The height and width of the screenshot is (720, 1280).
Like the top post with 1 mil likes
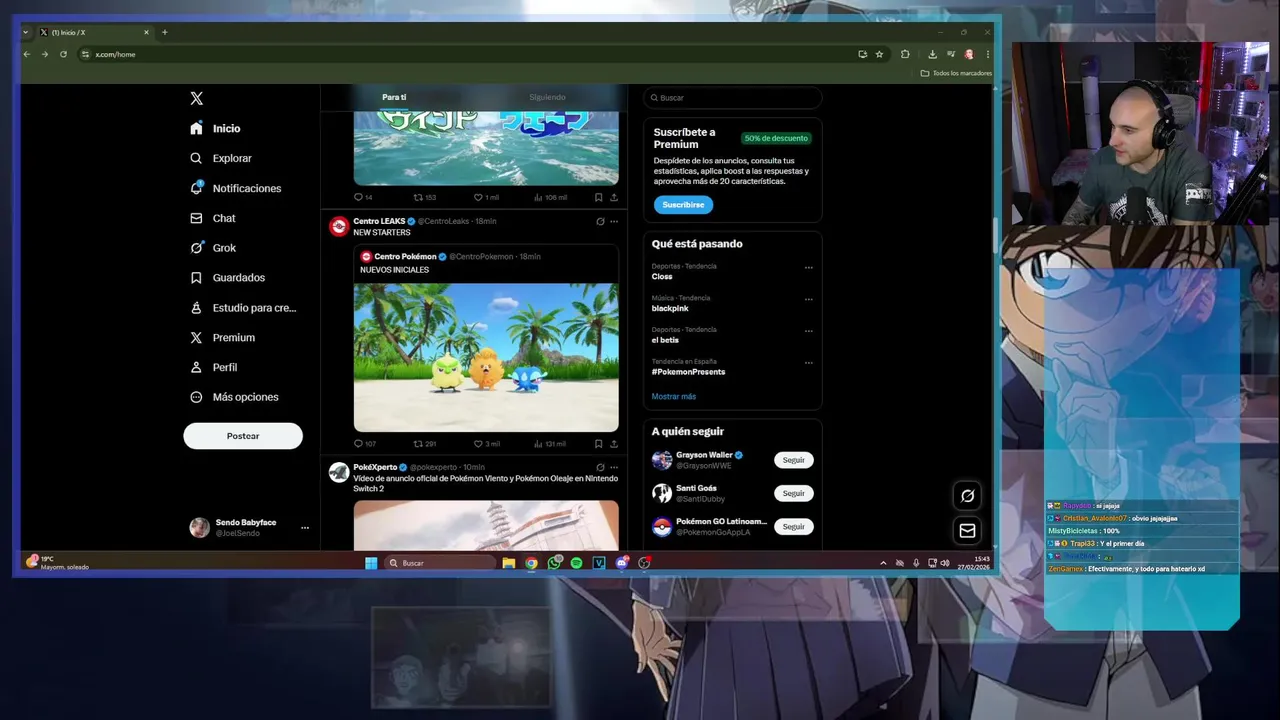pos(478,197)
